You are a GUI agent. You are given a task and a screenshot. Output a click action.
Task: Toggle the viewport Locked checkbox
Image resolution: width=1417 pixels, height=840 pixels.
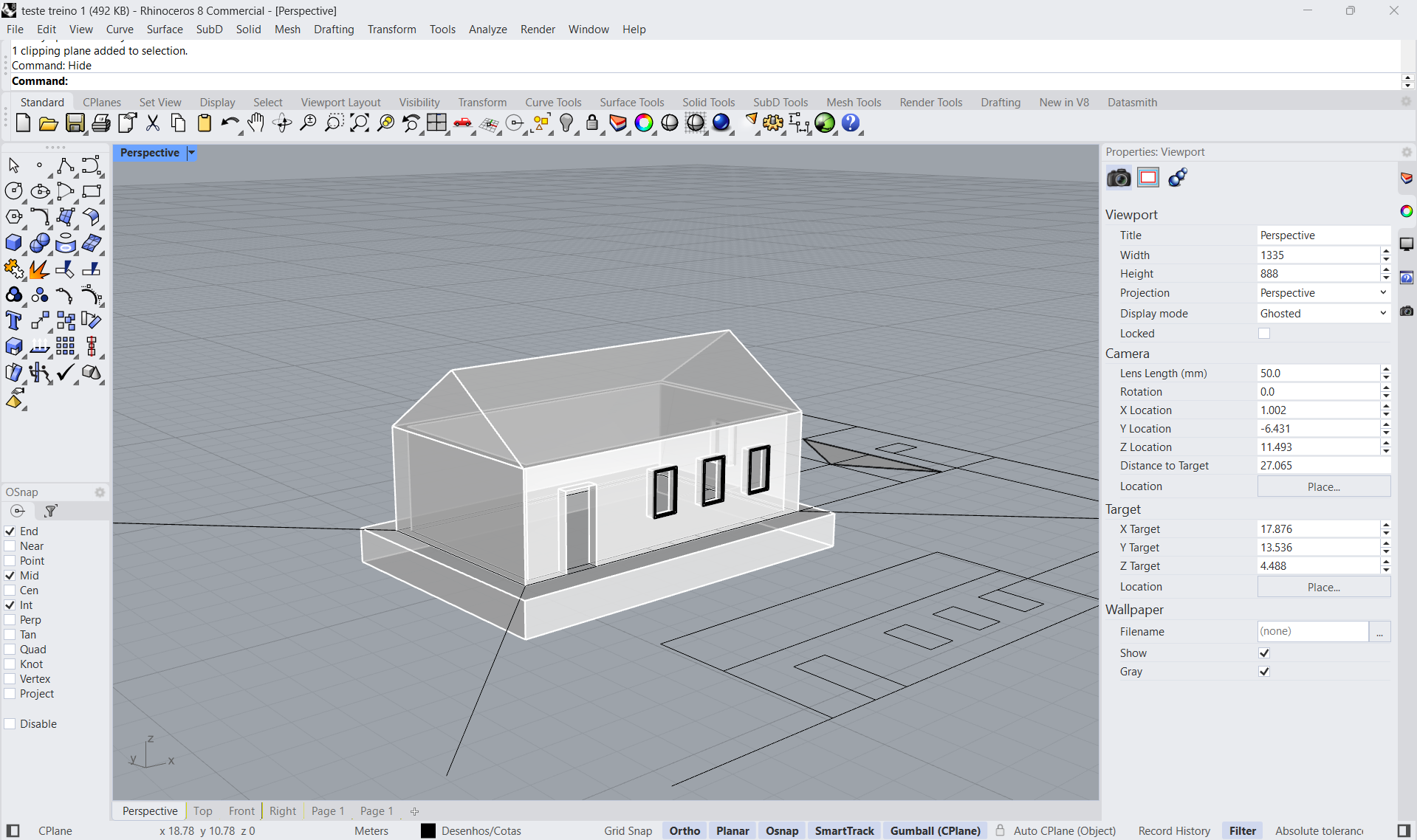point(1264,334)
